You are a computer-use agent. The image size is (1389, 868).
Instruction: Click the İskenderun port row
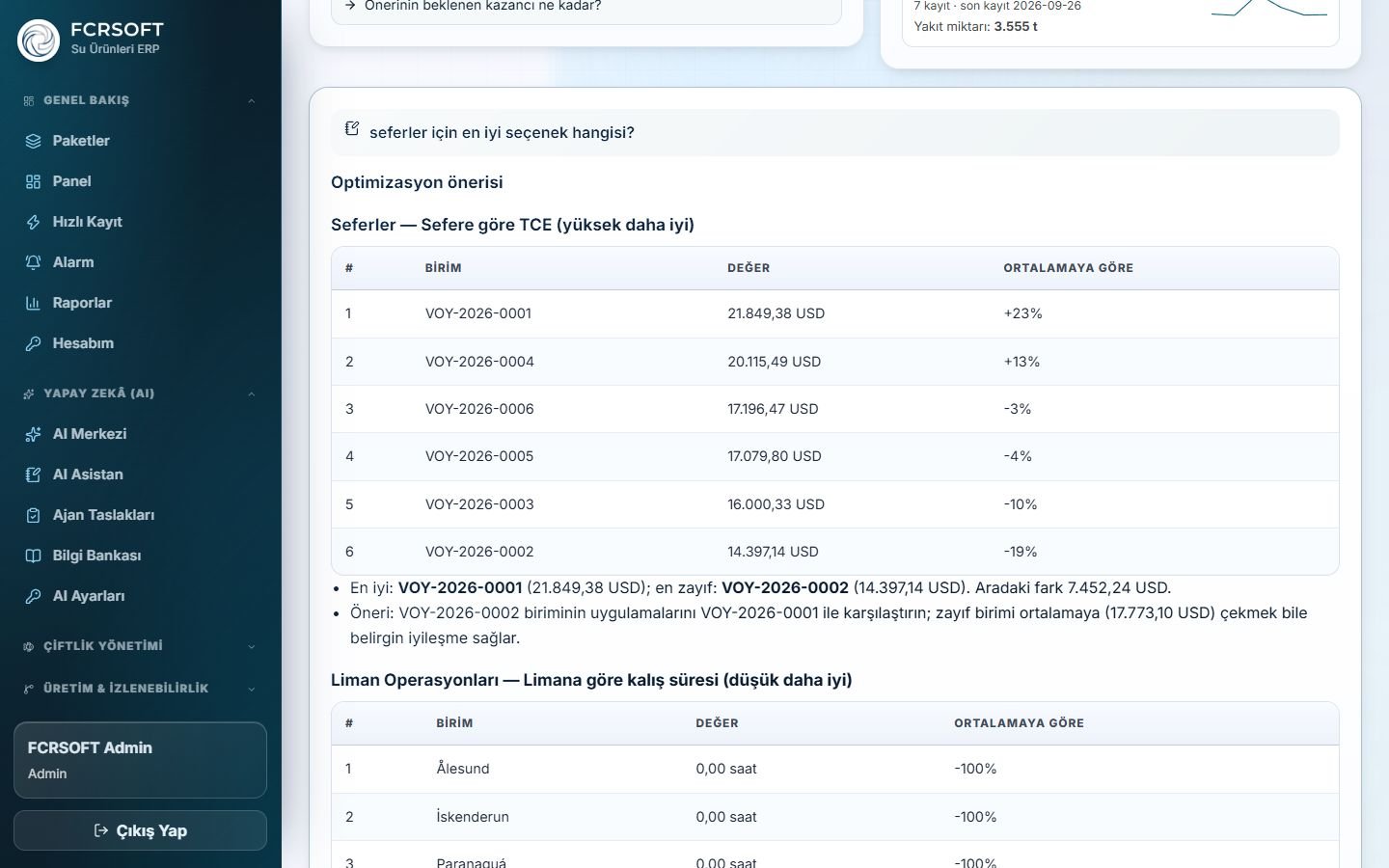tap(835, 817)
